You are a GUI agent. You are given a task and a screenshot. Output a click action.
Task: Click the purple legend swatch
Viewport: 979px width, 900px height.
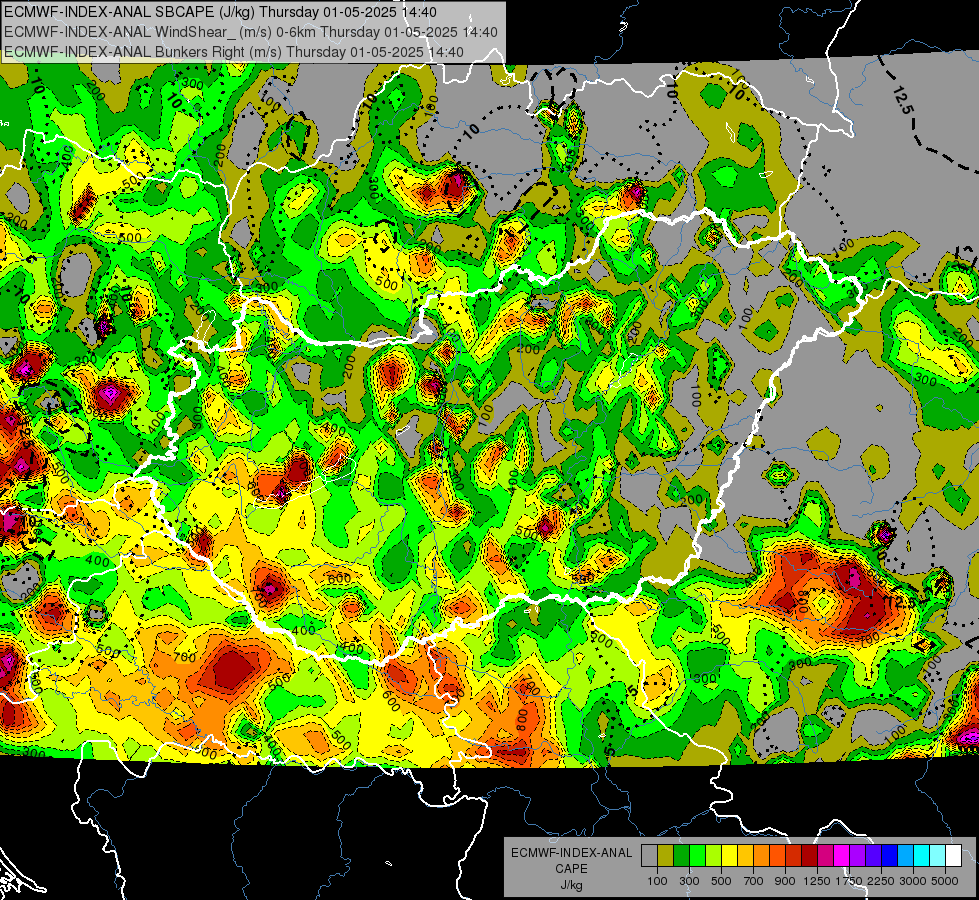[857, 856]
